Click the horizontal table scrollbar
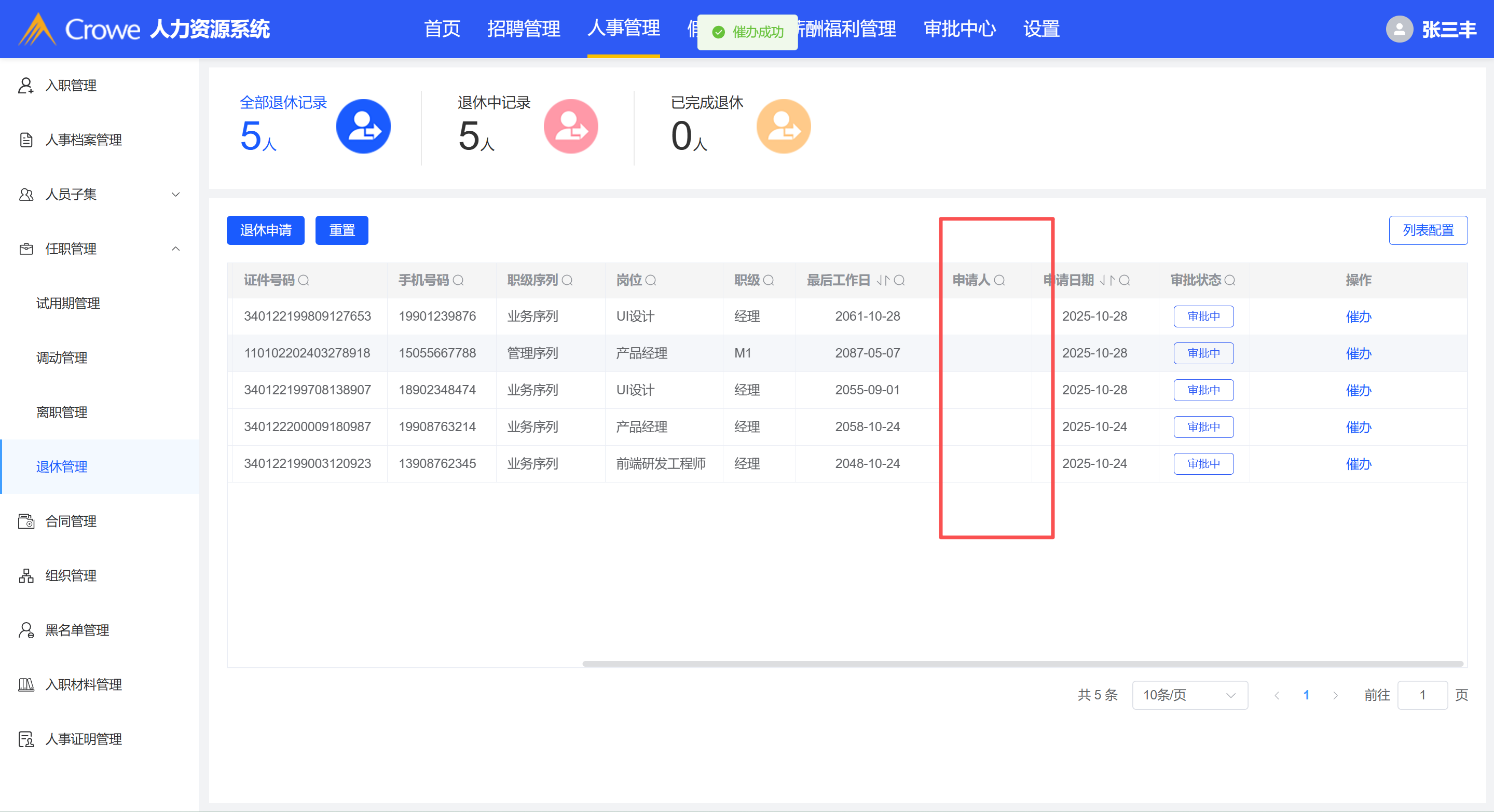Viewport: 1494px width, 812px height. pyautogui.click(x=1022, y=664)
